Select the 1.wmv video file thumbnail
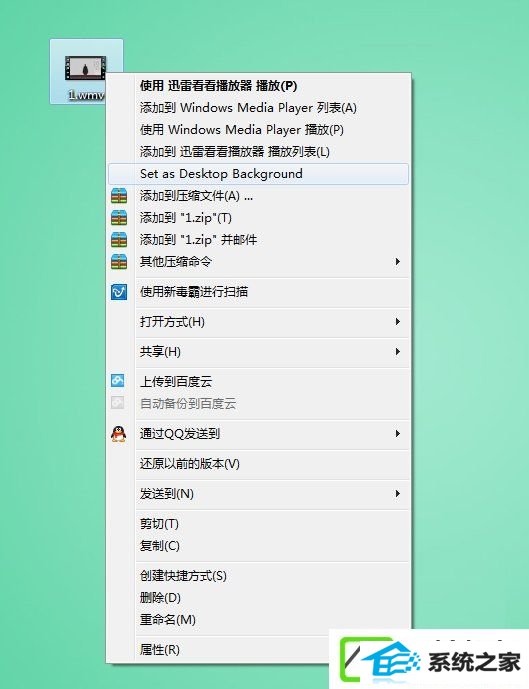Screen dimensions: 529x689 pos(86,69)
